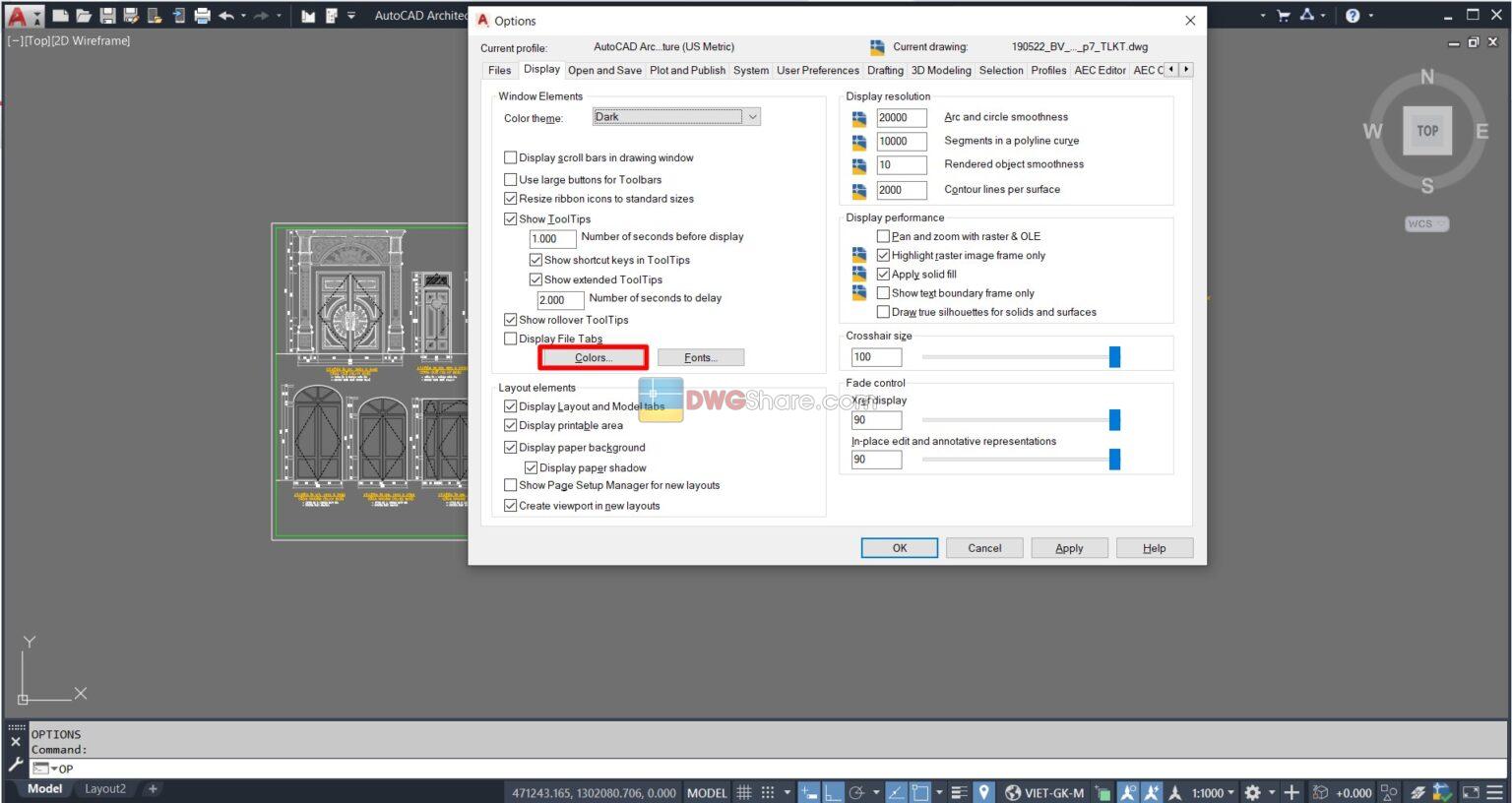The height and width of the screenshot is (803, 1512).
Task: Toggle grid display in the status bar
Action: [x=744, y=792]
